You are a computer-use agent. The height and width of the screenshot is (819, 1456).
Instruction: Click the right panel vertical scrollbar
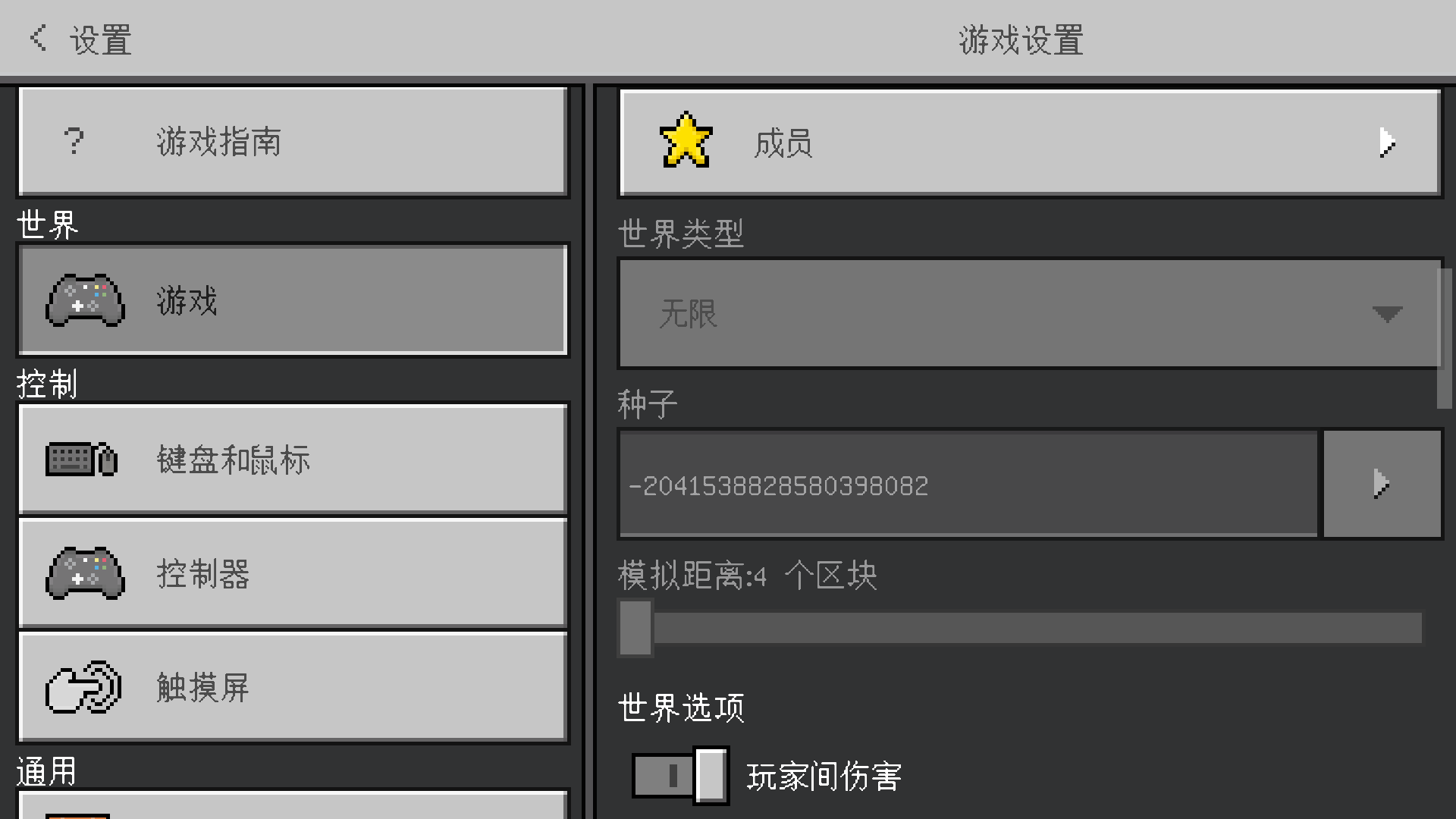click(x=1445, y=338)
